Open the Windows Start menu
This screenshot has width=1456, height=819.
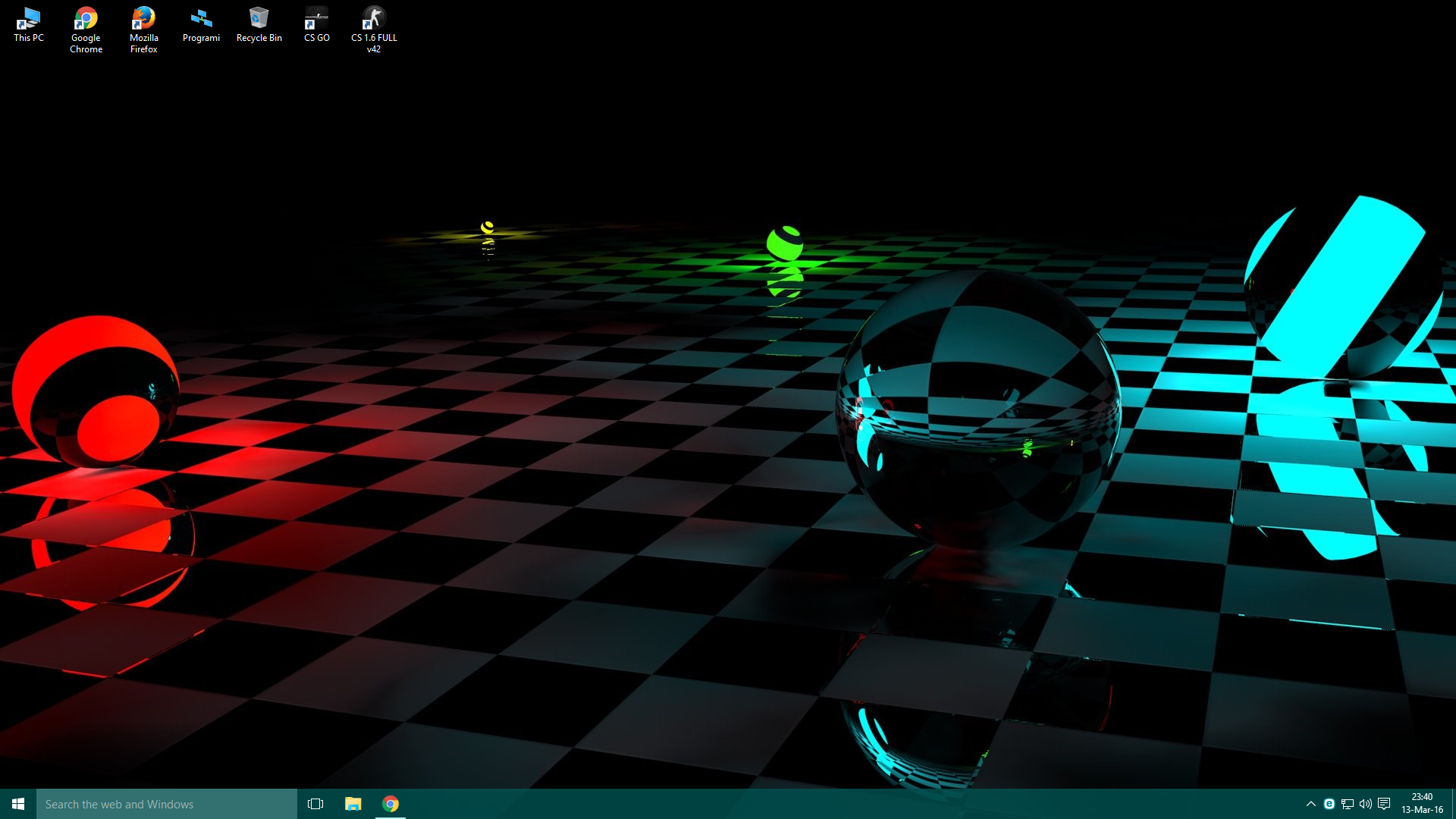(x=18, y=804)
